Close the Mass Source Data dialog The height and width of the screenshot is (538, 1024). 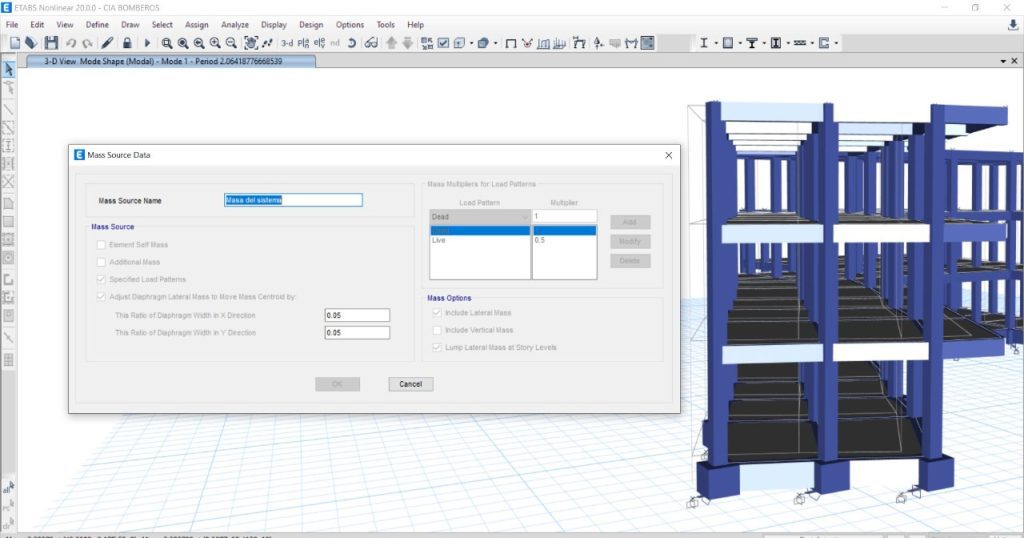[668, 155]
